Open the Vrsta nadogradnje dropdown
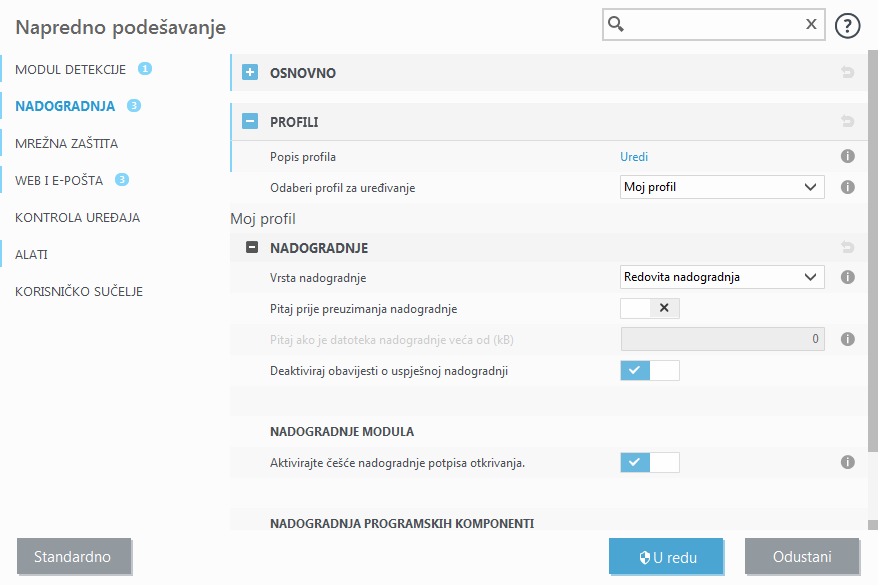Screen dimensions: 878x585 click(x=722, y=277)
